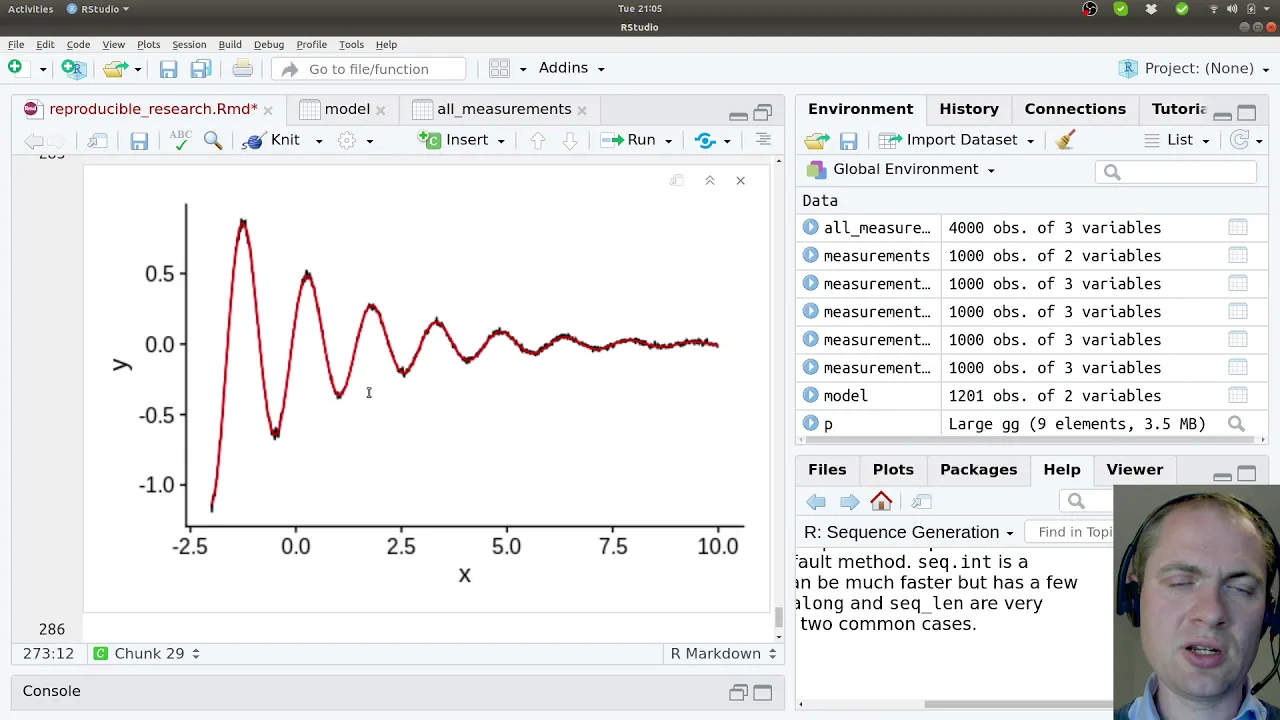The width and height of the screenshot is (1280, 720).
Task: Expand the measurements data entry
Action: point(811,256)
